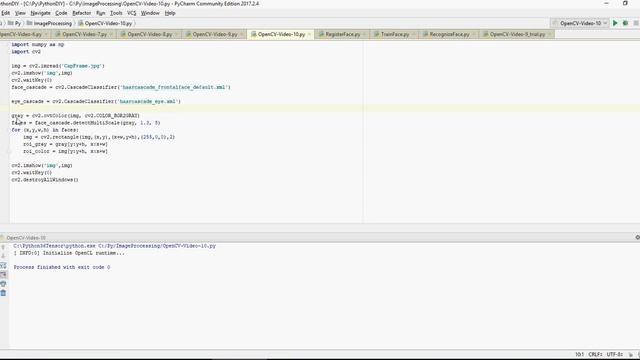Screen dimensions: 640x360
Task: Click line separator CRLF in status bar
Action: (x=595, y=354)
